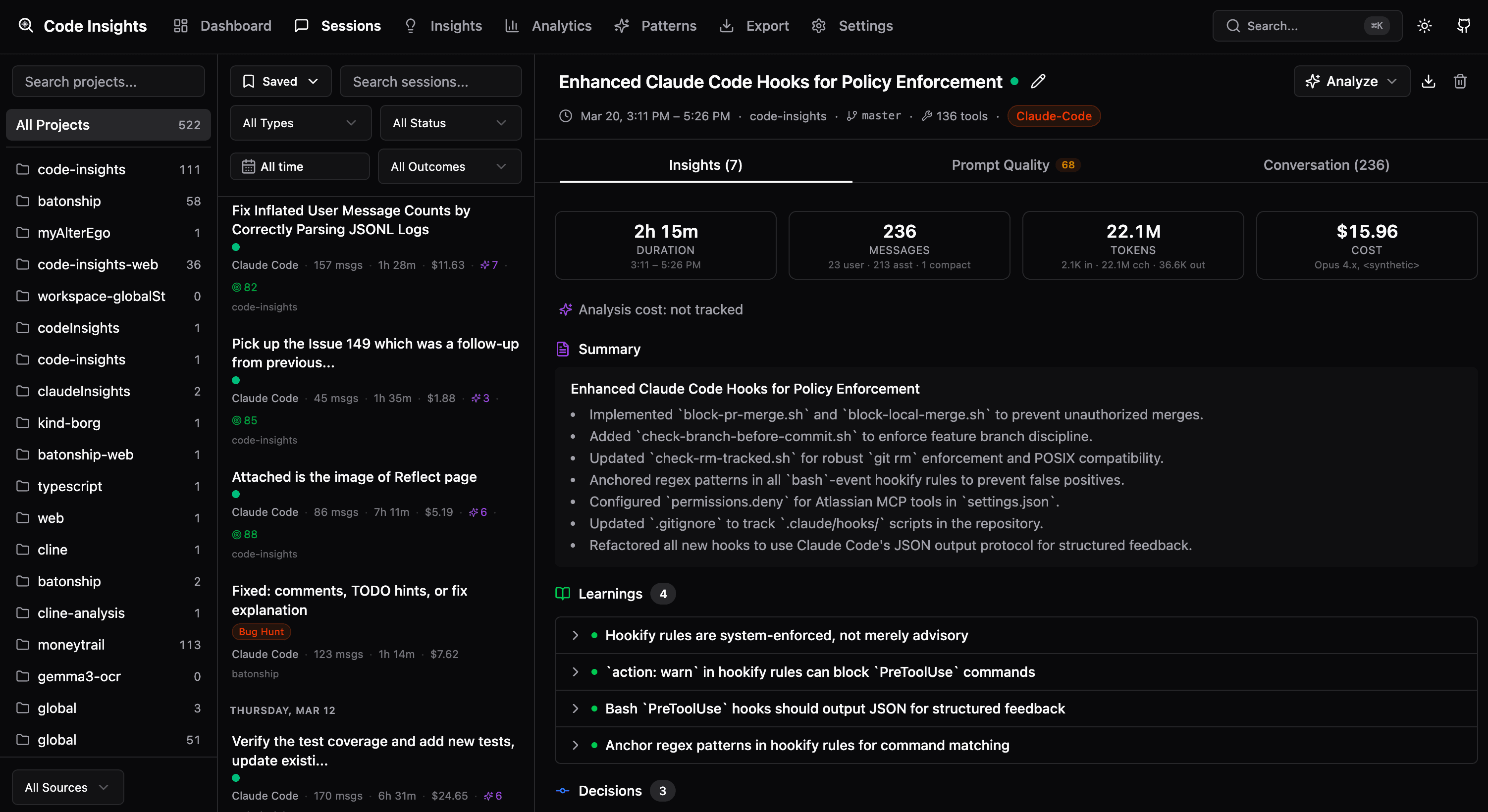Image resolution: width=1488 pixels, height=812 pixels.
Task: Select All Projects in the sidebar
Action: point(107,125)
